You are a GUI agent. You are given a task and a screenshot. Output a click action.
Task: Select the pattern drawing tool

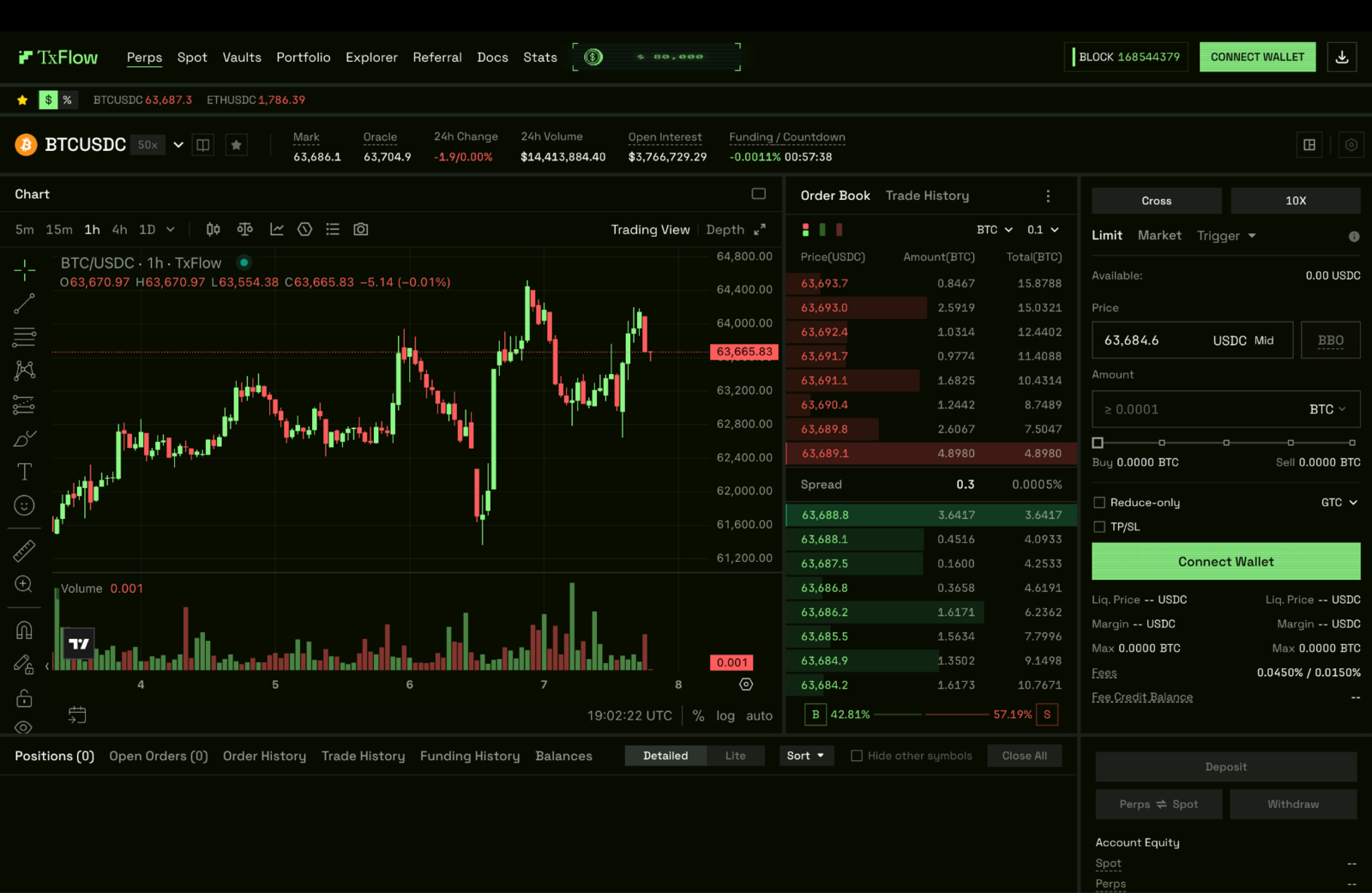(x=24, y=370)
